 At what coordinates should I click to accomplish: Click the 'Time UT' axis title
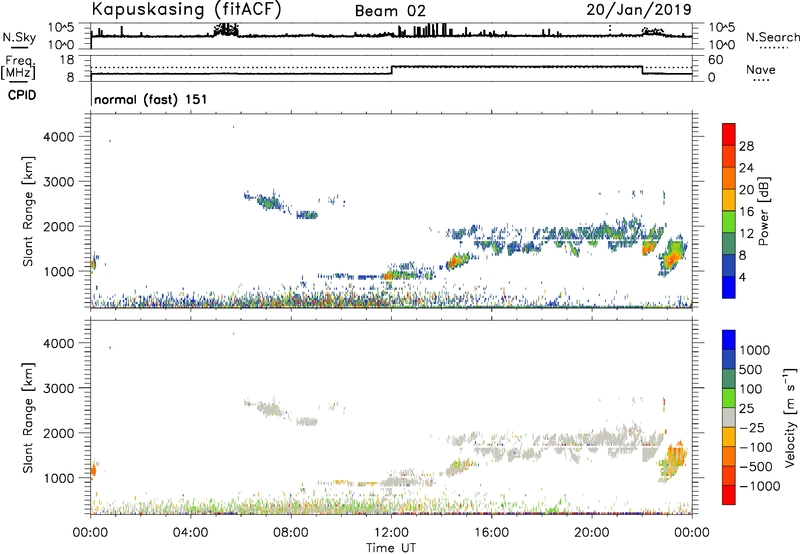pos(391,548)
